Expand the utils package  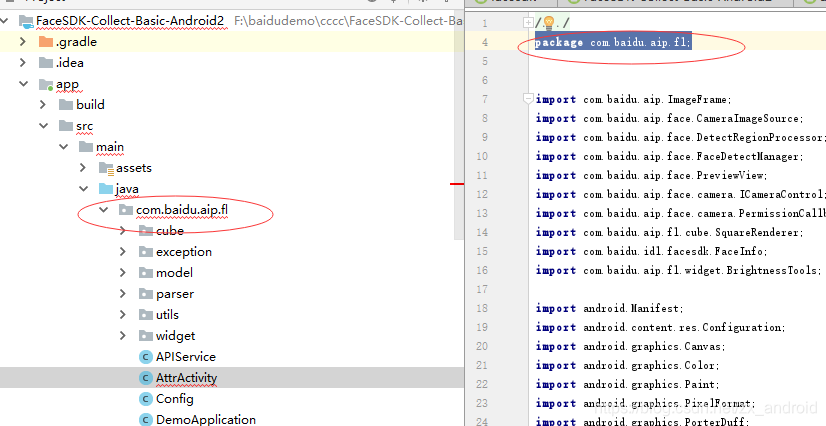tap(123, 315)
